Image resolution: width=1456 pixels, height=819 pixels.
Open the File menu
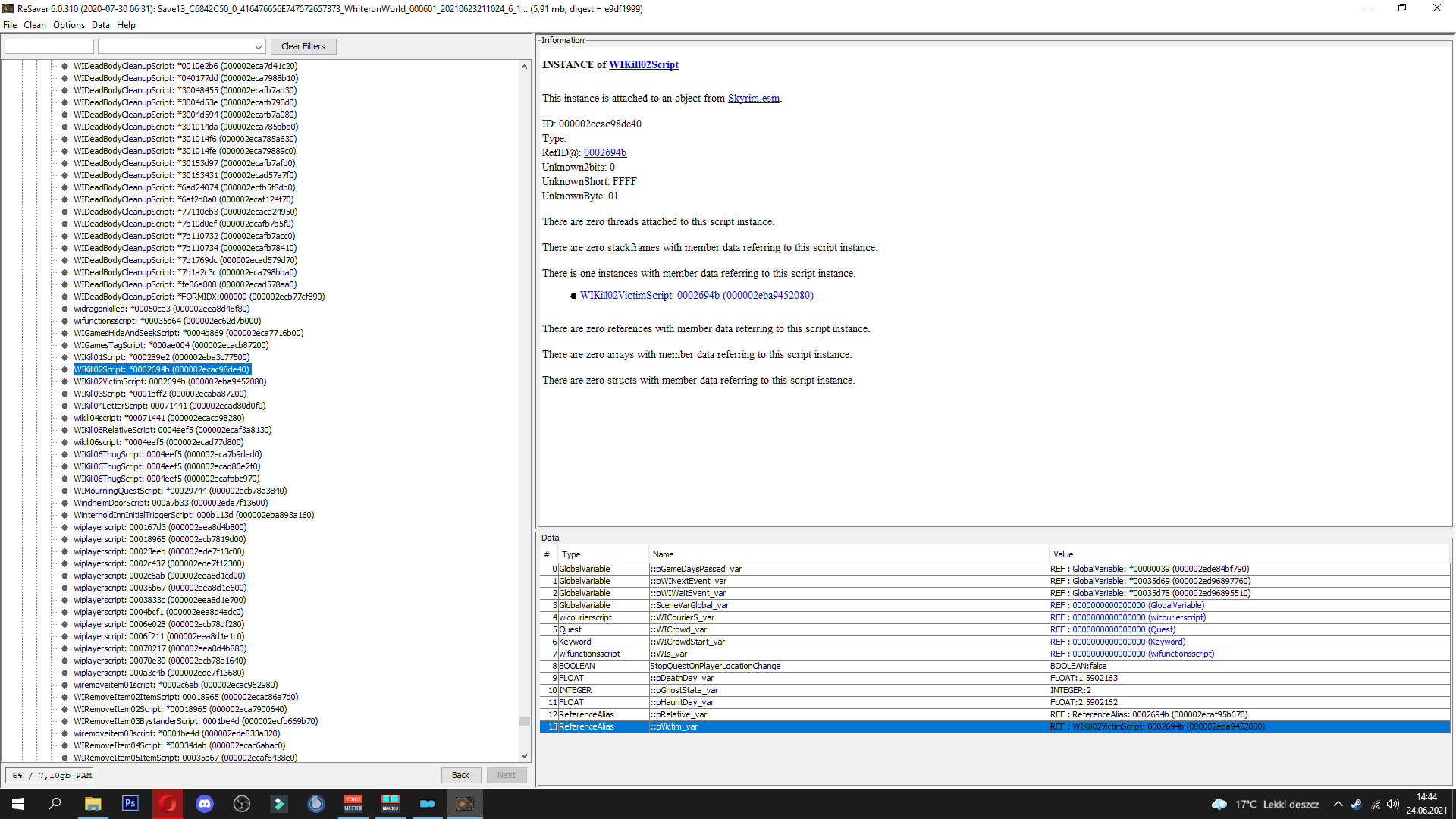click(10, 25)
